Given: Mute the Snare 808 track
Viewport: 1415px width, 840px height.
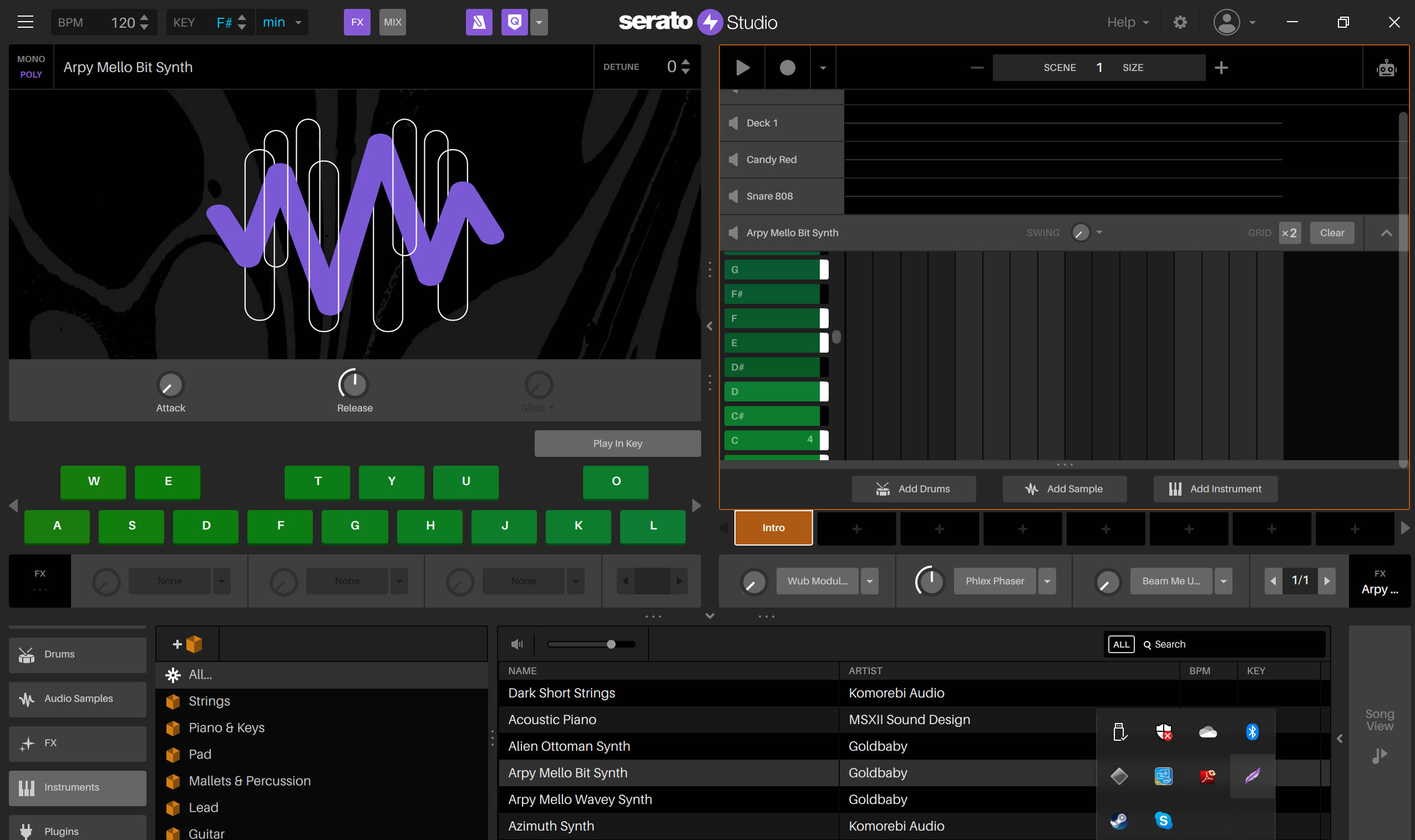Looking at the screenshot, I should [x=733, y=196].
